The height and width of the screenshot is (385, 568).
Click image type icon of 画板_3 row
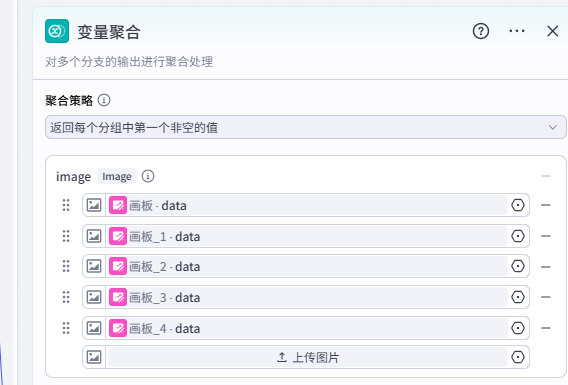tap(94, 297)
